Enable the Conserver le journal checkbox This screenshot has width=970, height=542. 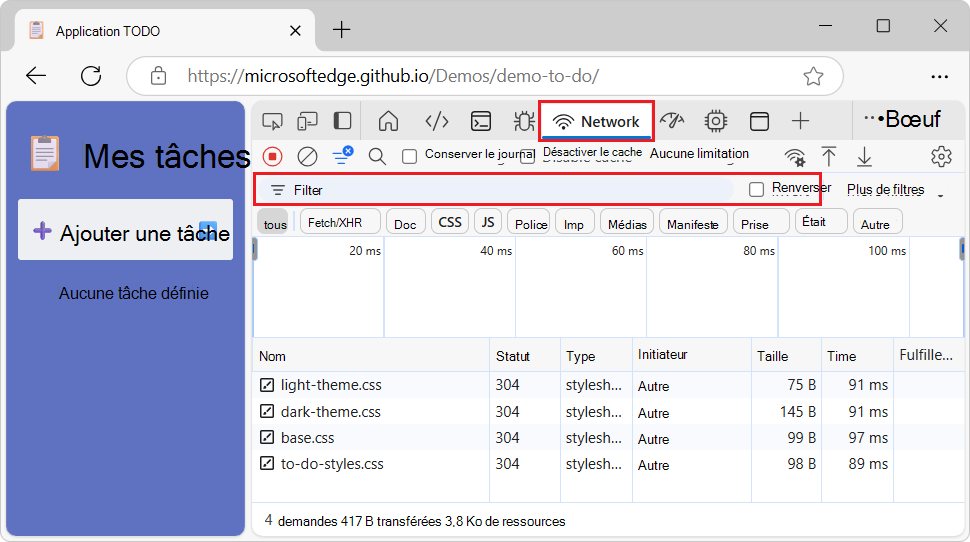click(409, 156)
